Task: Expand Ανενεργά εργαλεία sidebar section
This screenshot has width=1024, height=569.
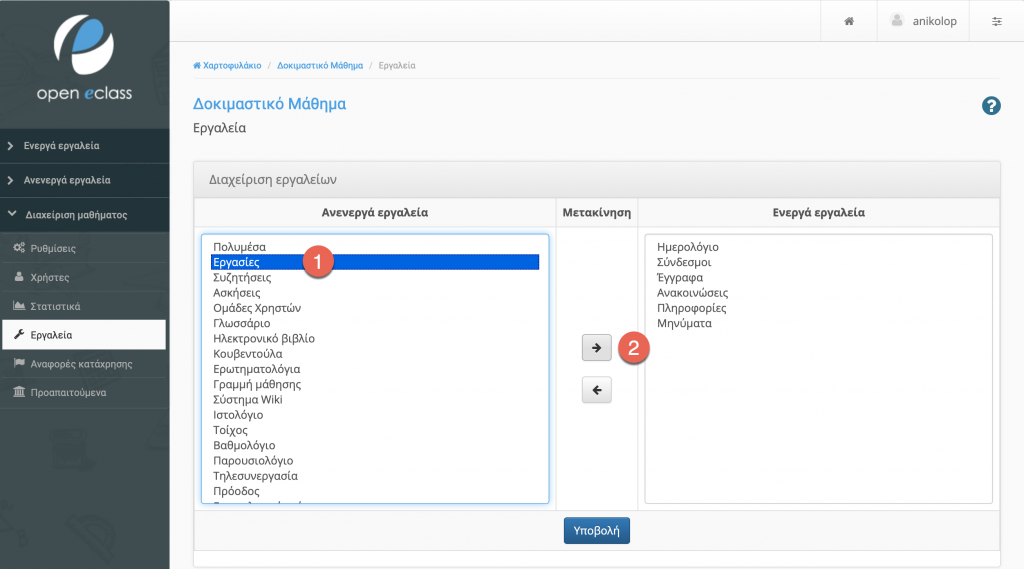Action: [x=84, y=180]
